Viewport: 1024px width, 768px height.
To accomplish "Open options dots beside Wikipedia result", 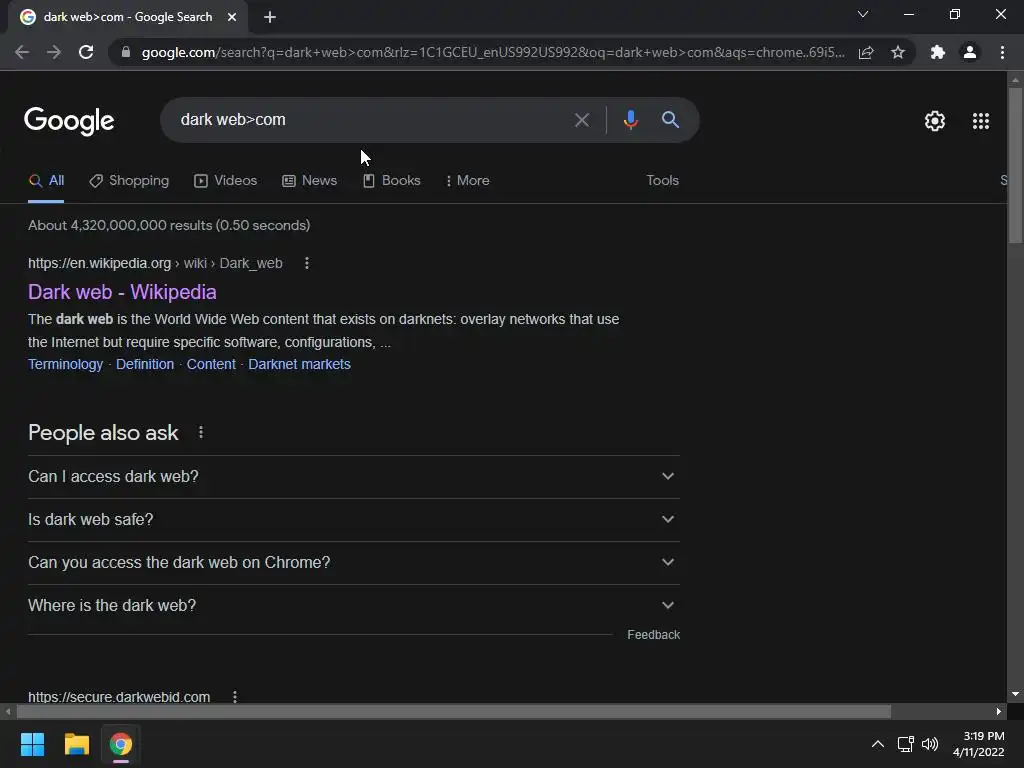I will click(307, 263).
